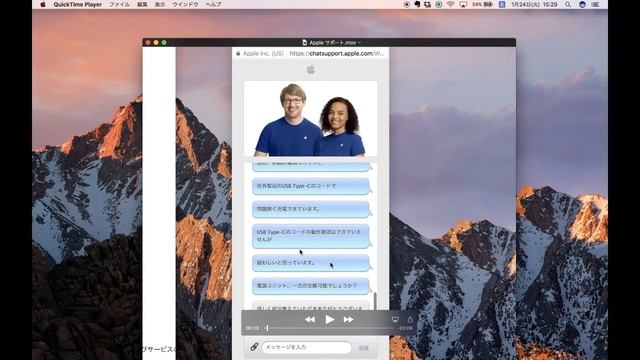Image resolution: width=640 pixels, height=360 pixels.
Task: Open the ウインドウ menu
Action: click(185, 4)
